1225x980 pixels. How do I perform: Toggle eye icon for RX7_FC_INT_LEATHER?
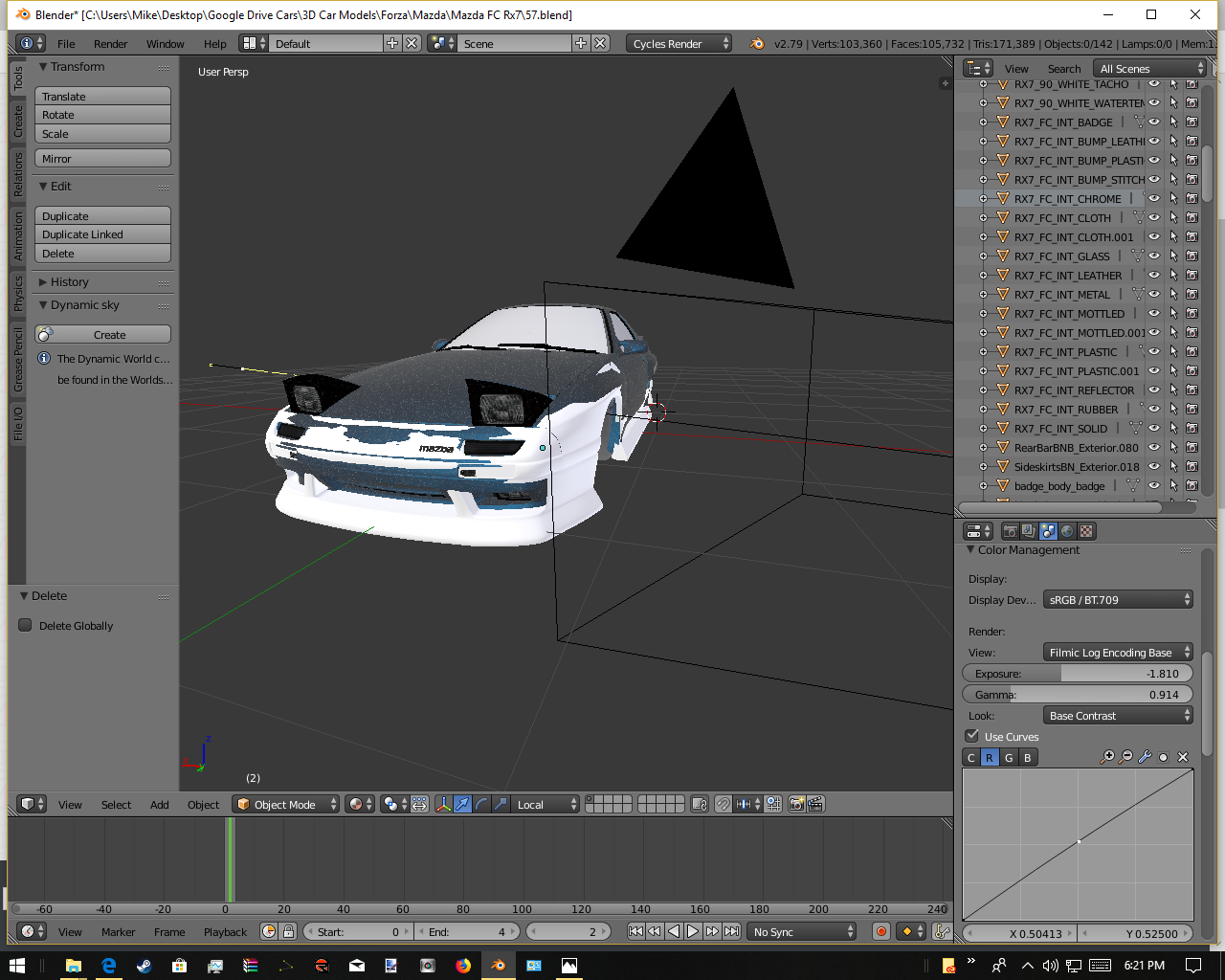1154,275
